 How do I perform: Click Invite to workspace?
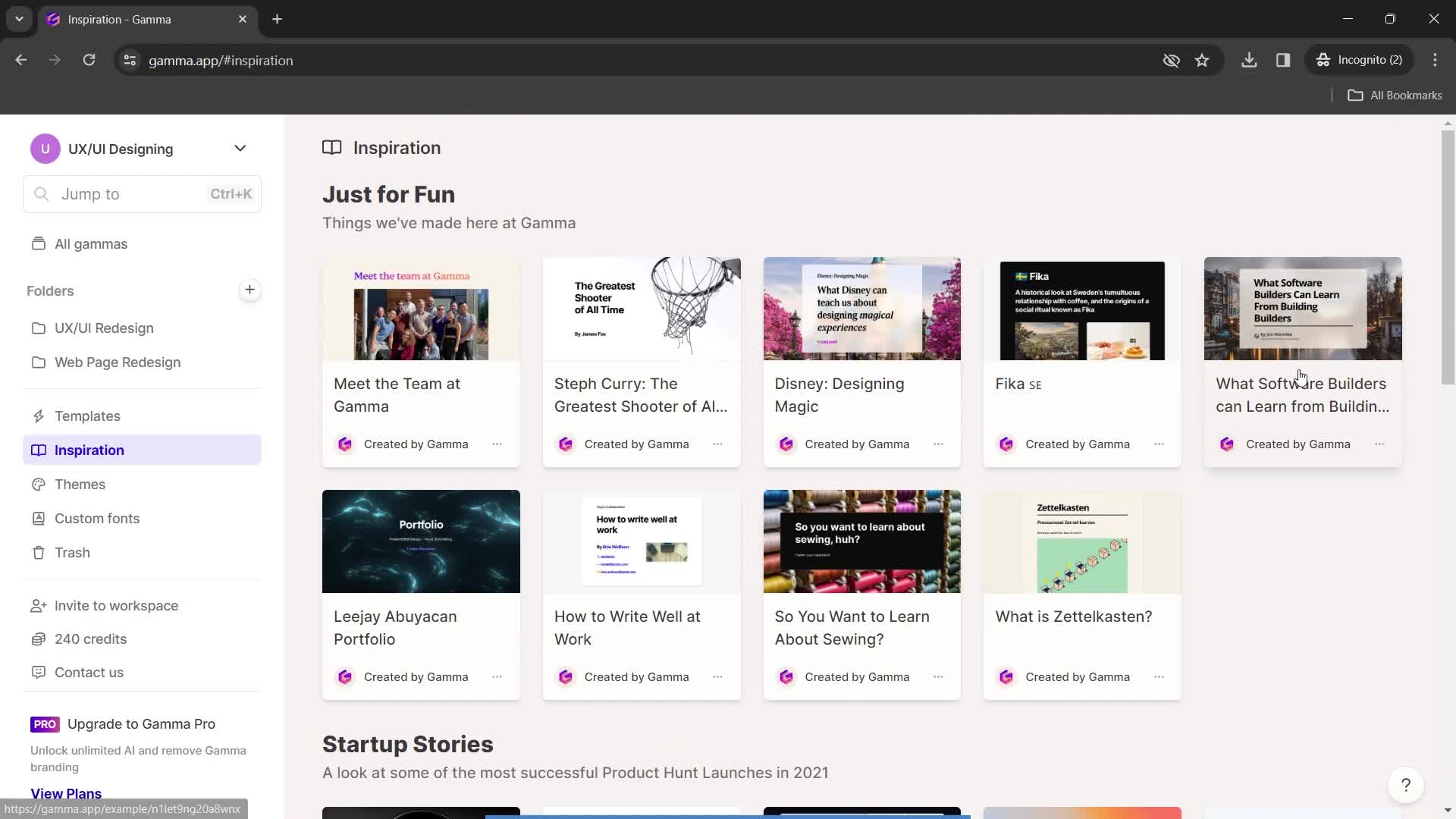(143, 606)
